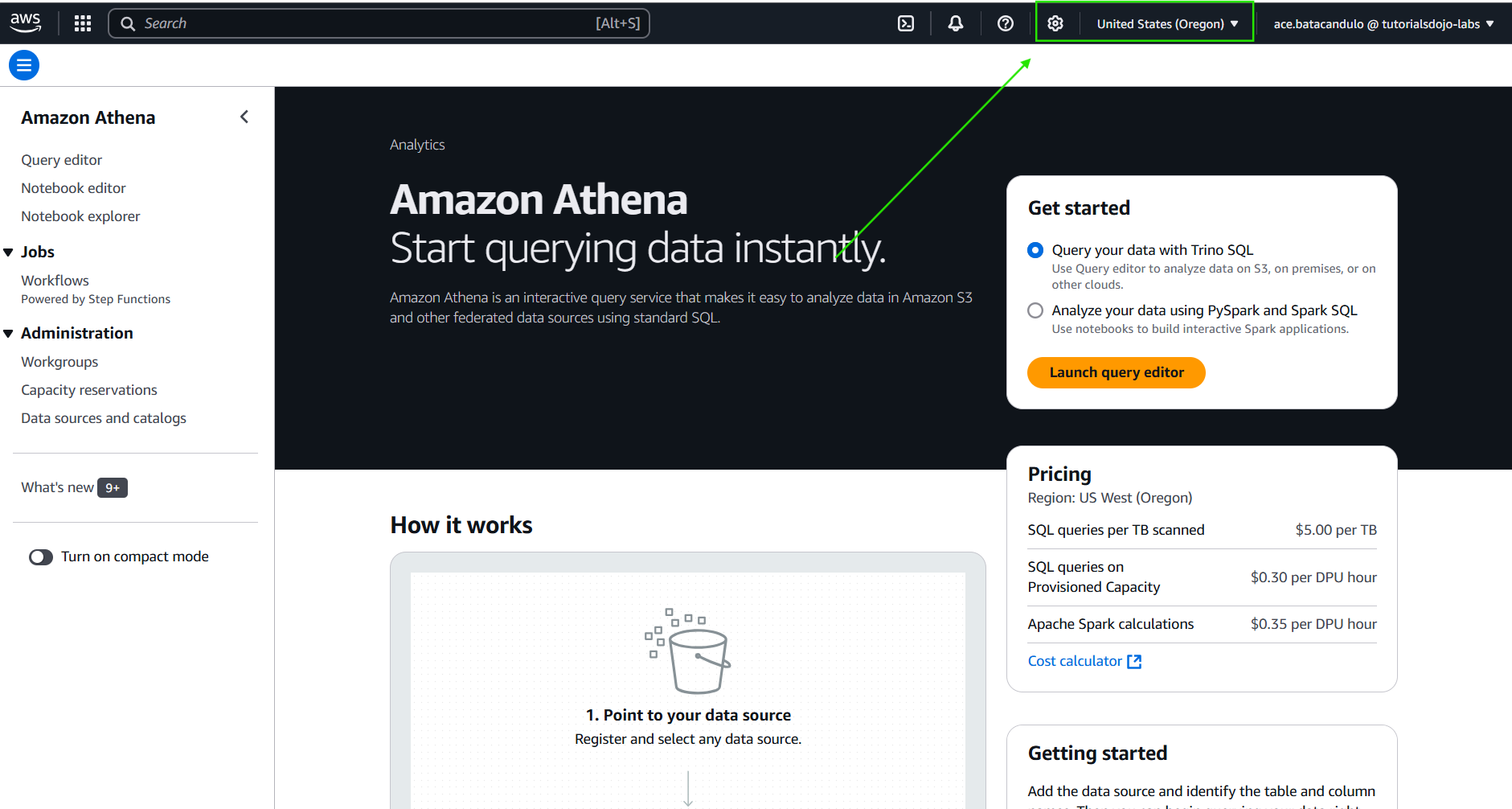The image size is (1512, 809).
Task: Click the data source bucket illustration
Action: pyautogui.click(x=688, y=651)
